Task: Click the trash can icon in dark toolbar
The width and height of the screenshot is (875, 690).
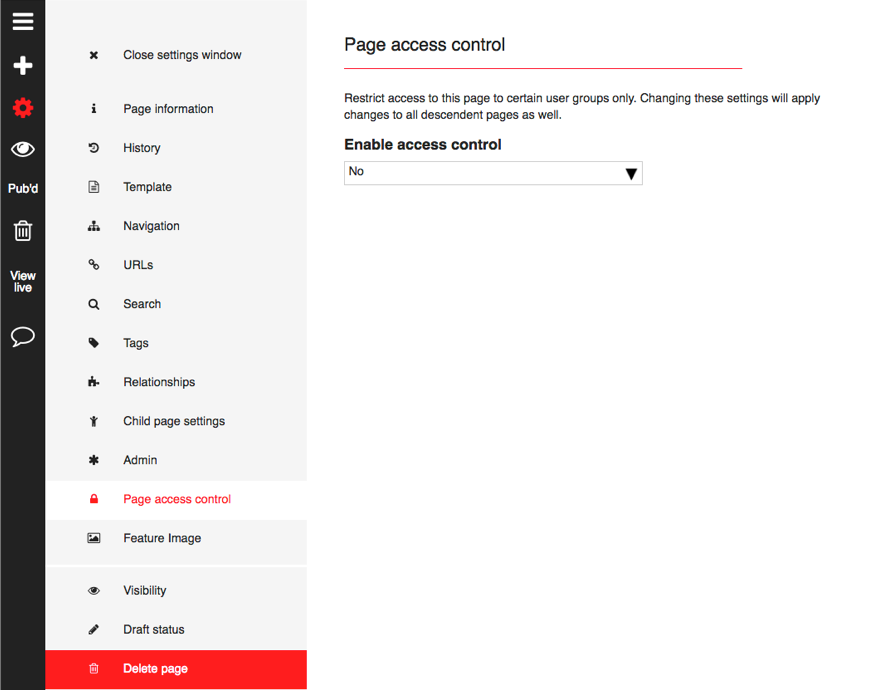Action: [23, 230]
